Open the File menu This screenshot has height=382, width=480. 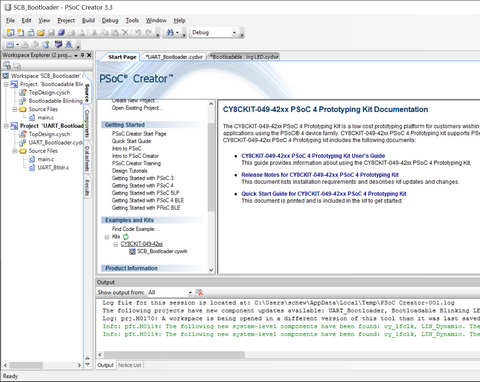point(10,20)
